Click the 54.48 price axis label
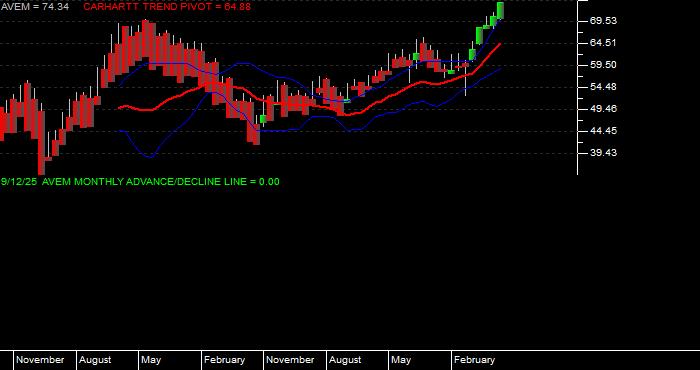Screen dimensions: 700x370 (x=604, y=87)
